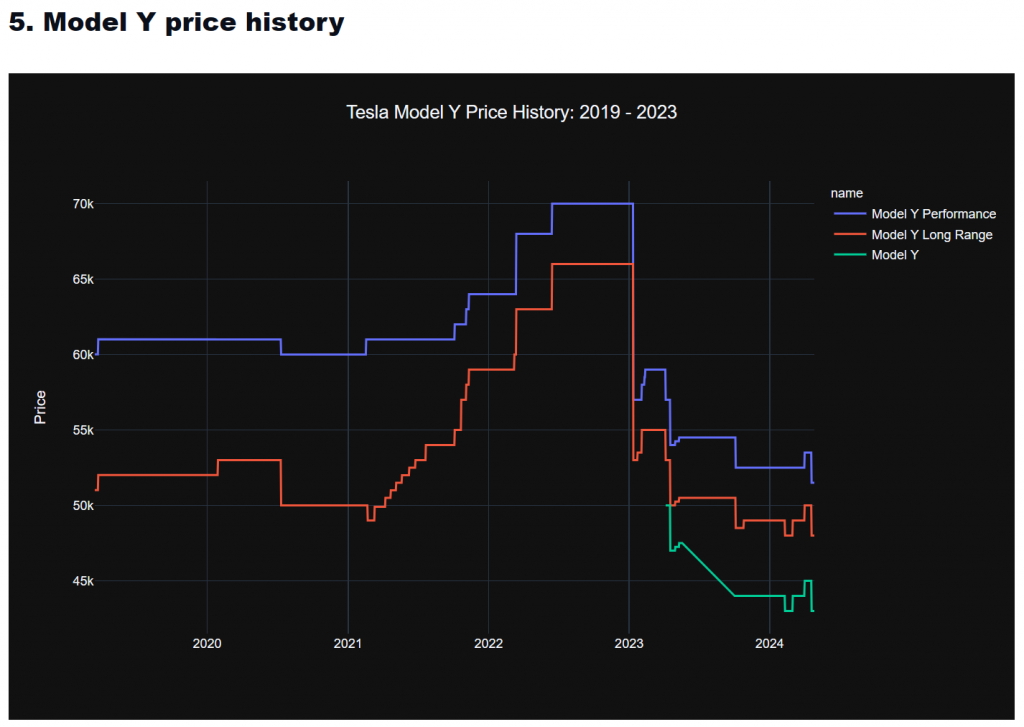The width and height of the screenshot is (1024, 727).
Task: Click the 50k y-axis tick label
Action: [x=81, y=506]
